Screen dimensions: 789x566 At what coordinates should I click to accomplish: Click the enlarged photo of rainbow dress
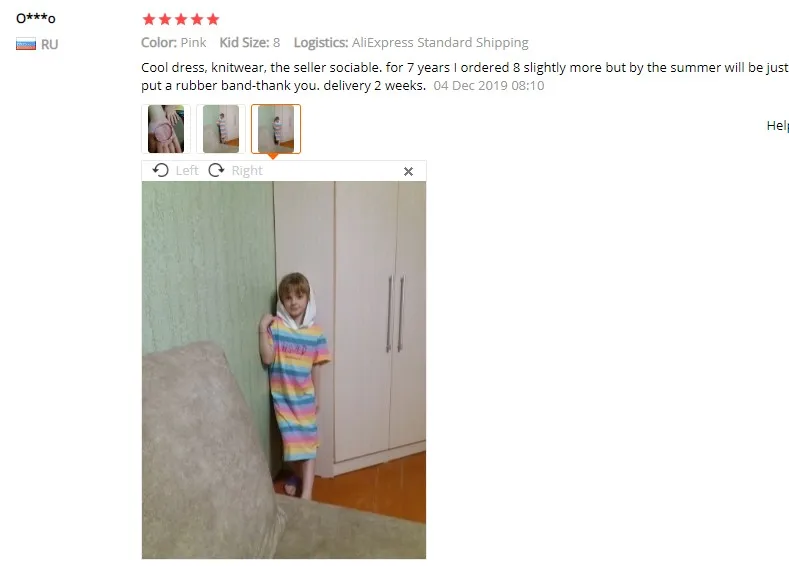pos(284,370)
